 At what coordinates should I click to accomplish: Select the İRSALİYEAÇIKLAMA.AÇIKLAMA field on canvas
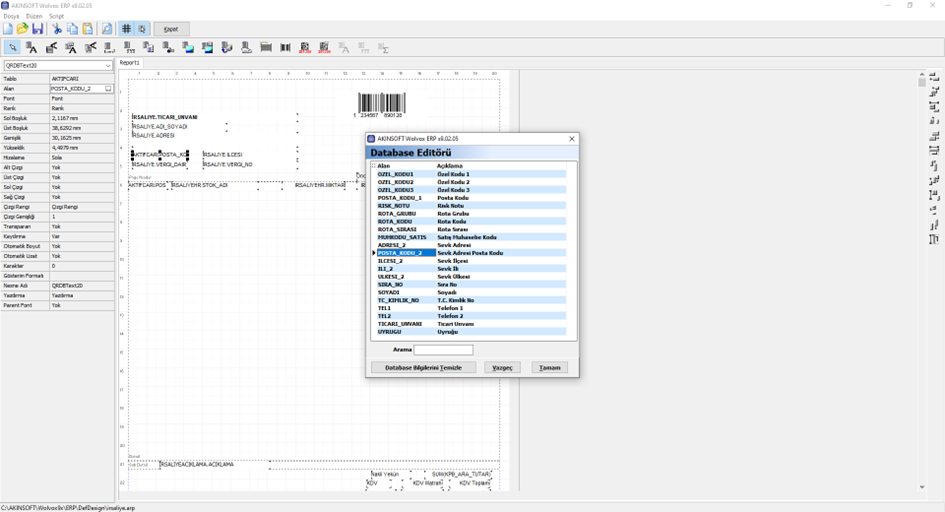coord(196,464)
